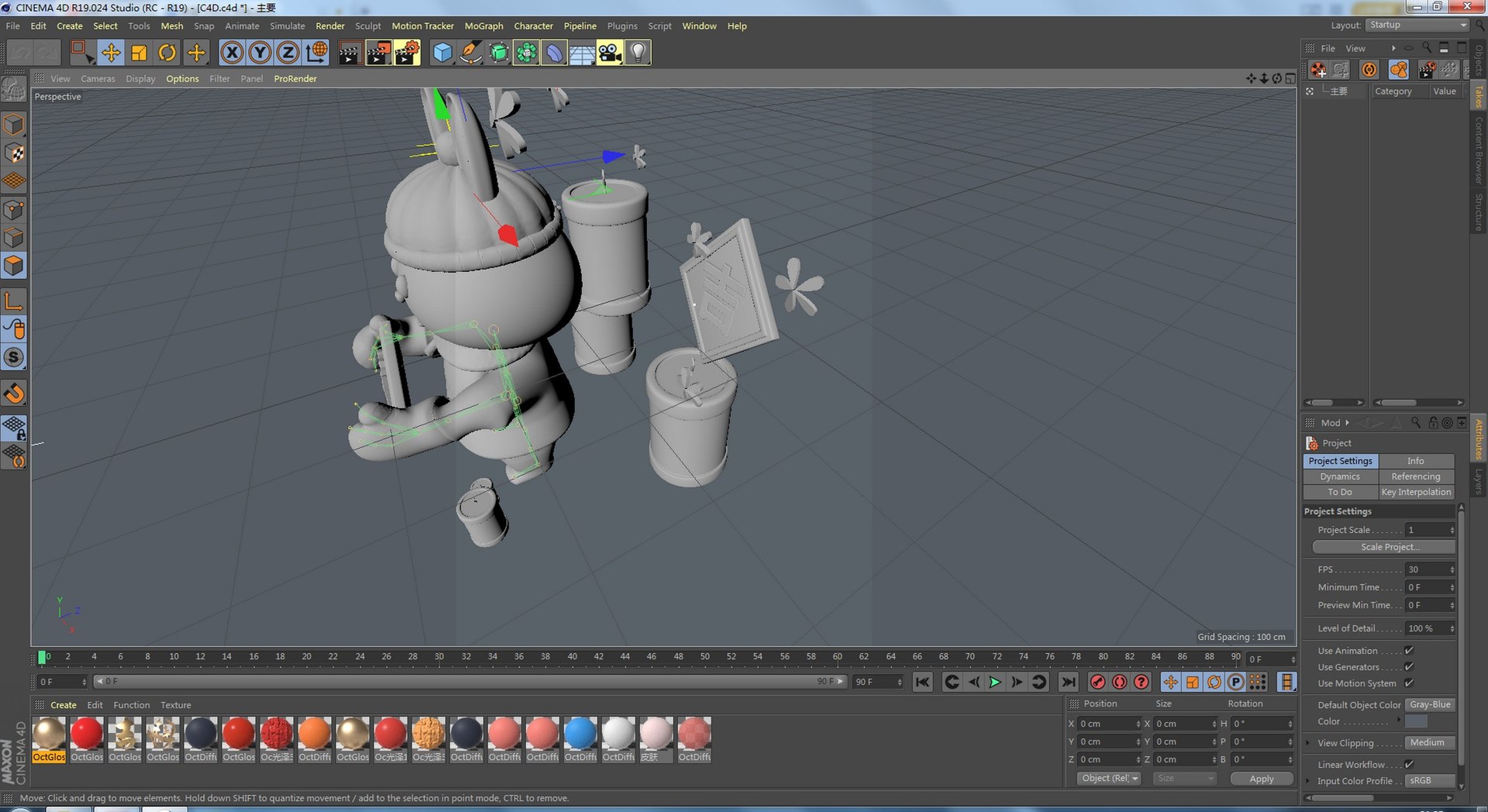Select the Scale tool
The height and width of the screenshot is (812, 1488).
pos(139,53)
